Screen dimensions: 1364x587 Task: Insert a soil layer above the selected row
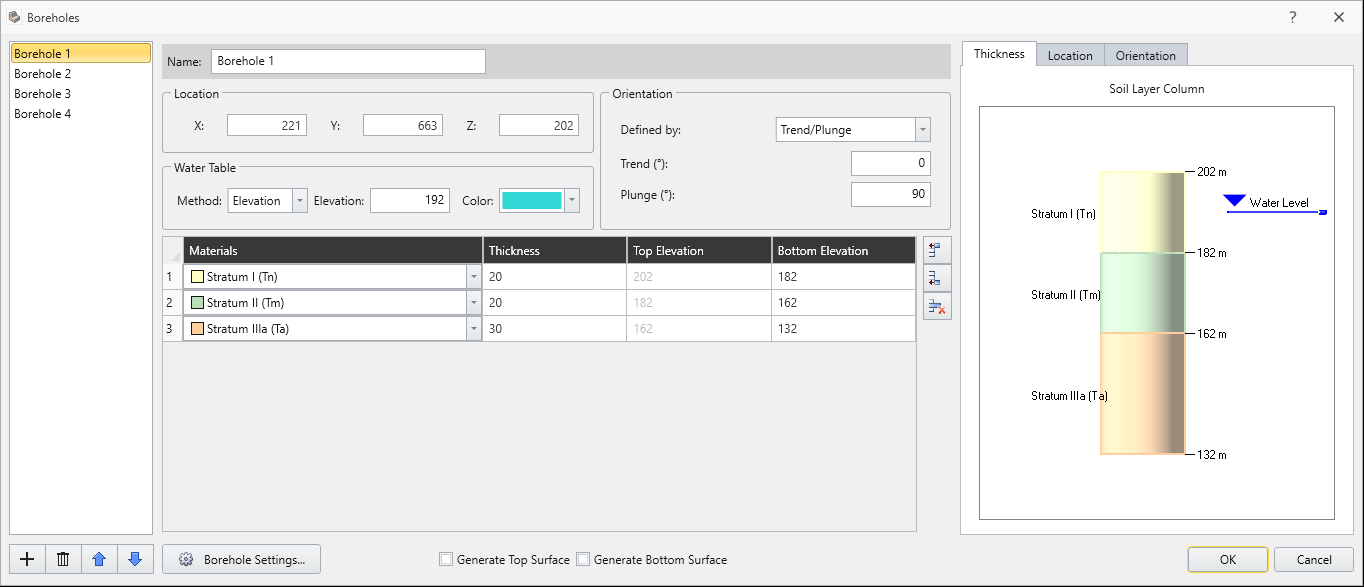[x=937, y=250]
